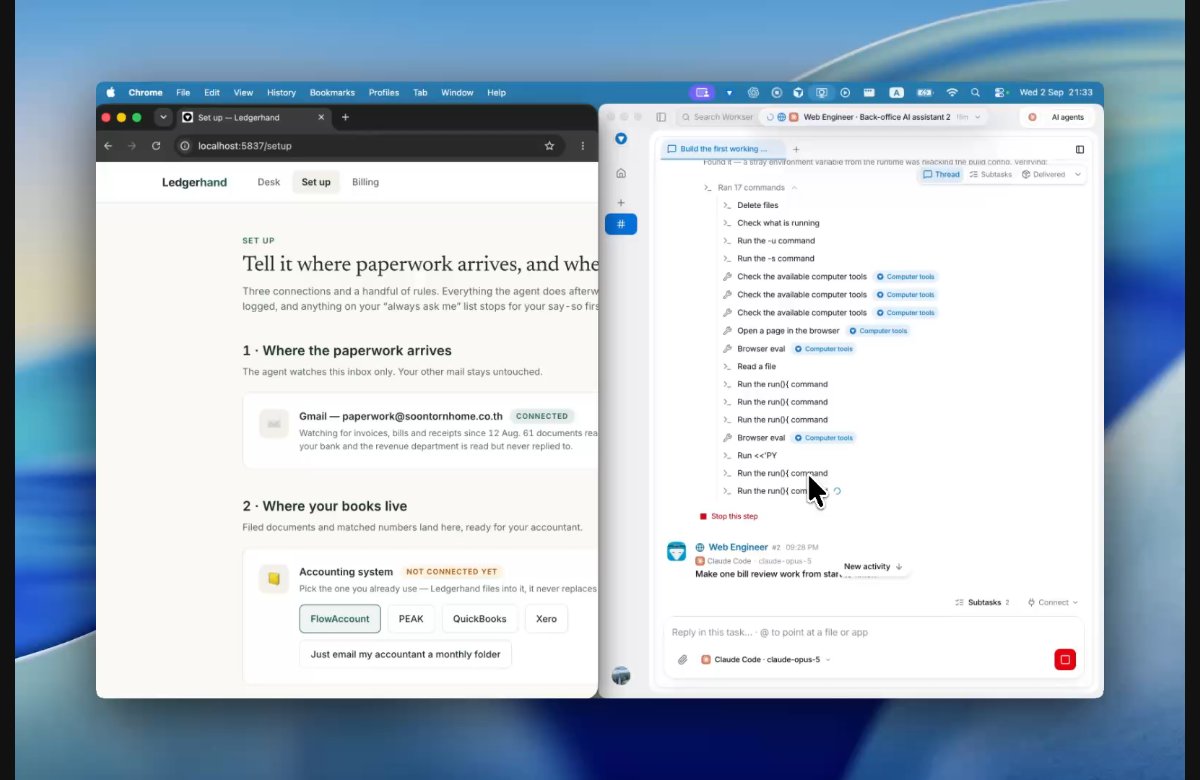The image size is (1200, 780).
Task: Toggle the right side panel icon
Action: [1080, 149]
